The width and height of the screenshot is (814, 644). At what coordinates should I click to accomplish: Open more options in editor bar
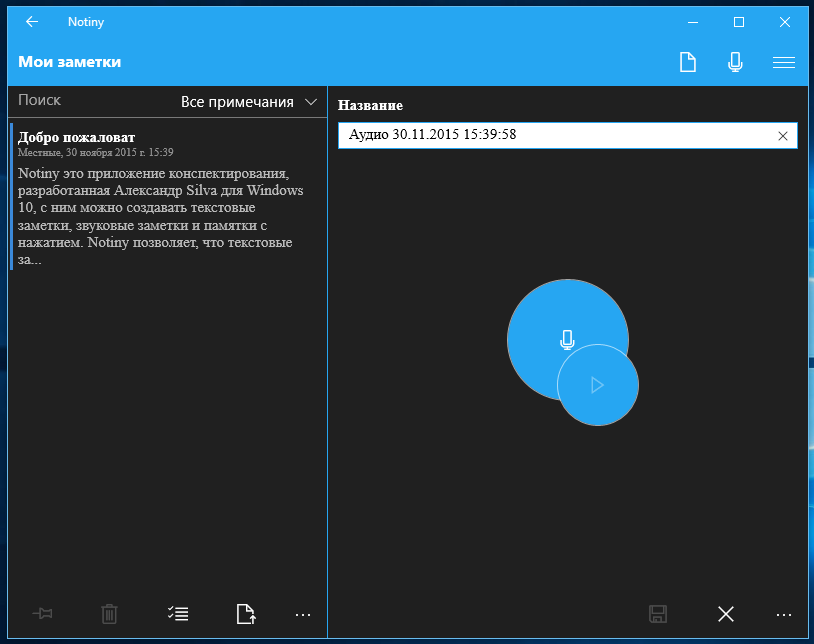pyautogui.click(x=784, y=615)
